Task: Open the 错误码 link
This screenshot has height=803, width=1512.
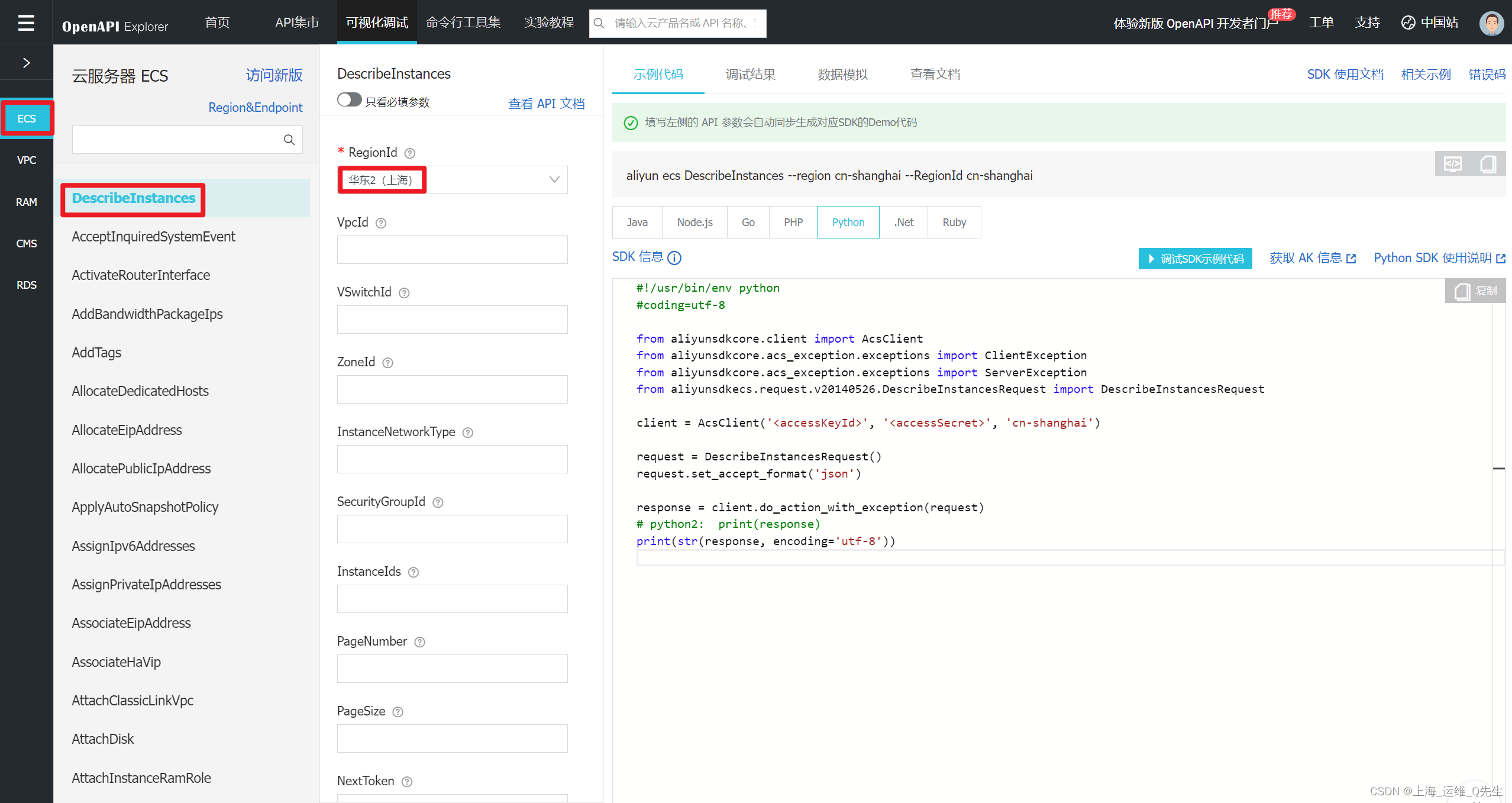Action: pyautogui.click(x=1487, y=75)
